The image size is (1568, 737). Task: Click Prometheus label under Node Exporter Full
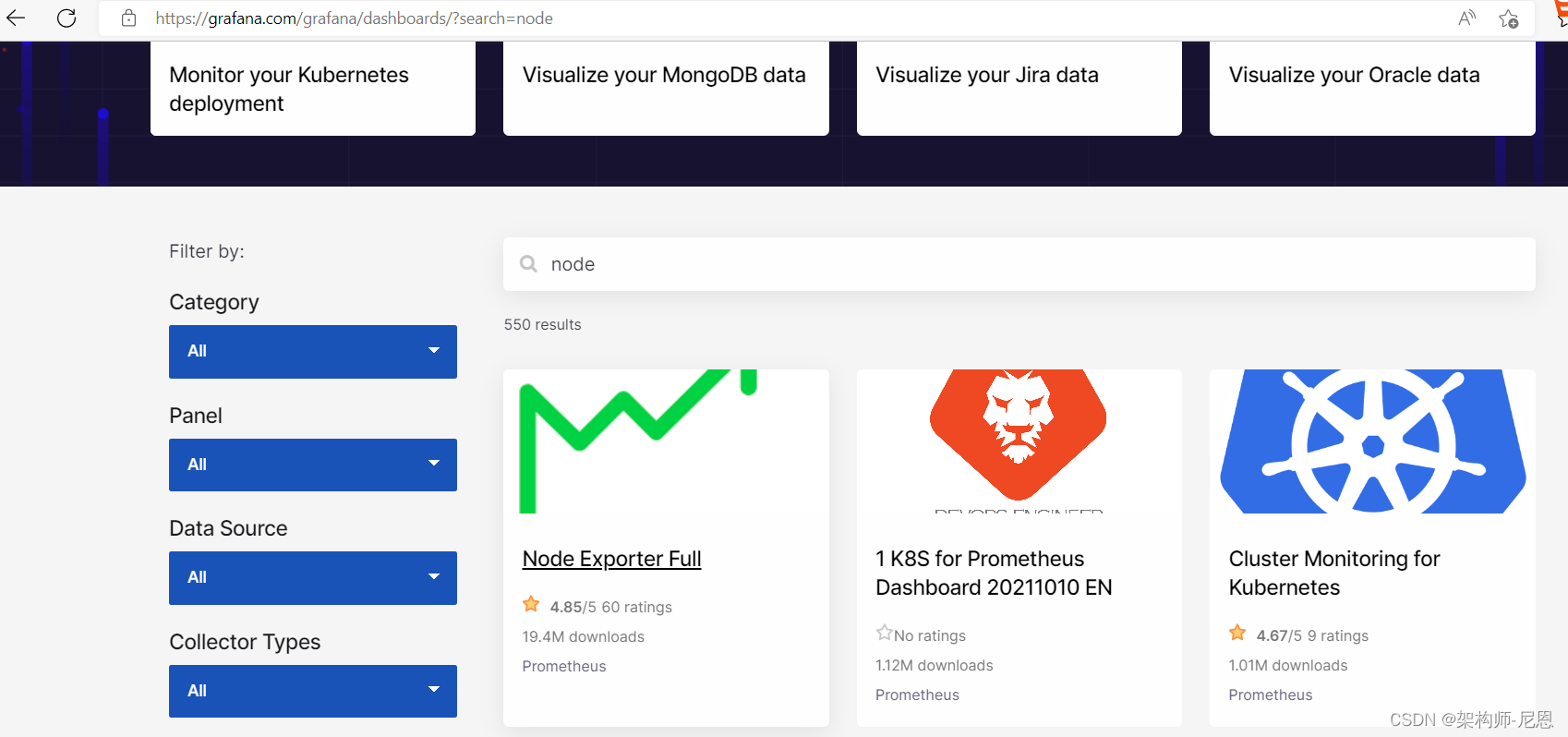(x=563, y=666)
